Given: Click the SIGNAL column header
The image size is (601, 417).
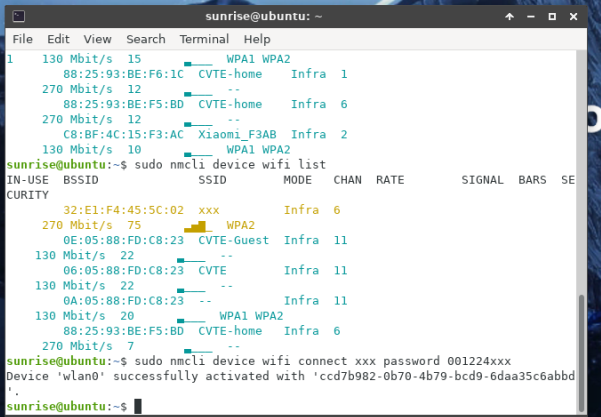Looking at the screenshot, I should [483, 180].
